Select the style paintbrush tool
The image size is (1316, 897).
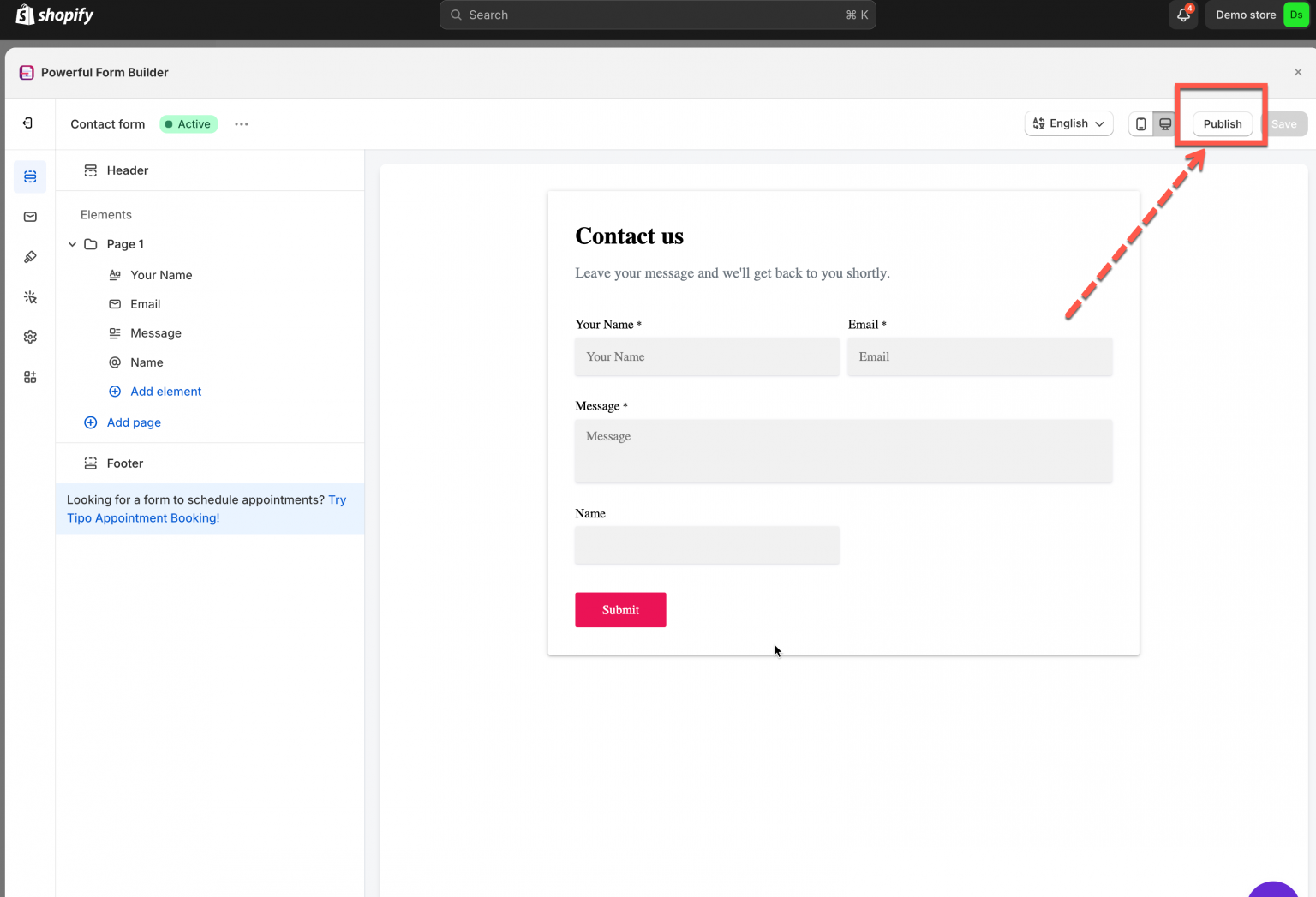click(x=29, y=256)
